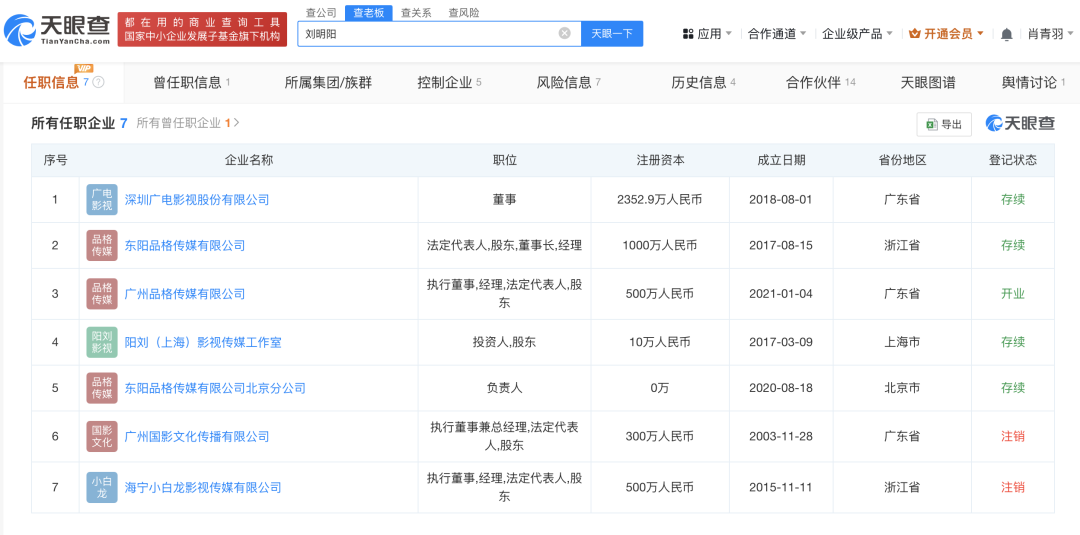Open 深圳广电影视股份有限公司 link

(197, 200)
